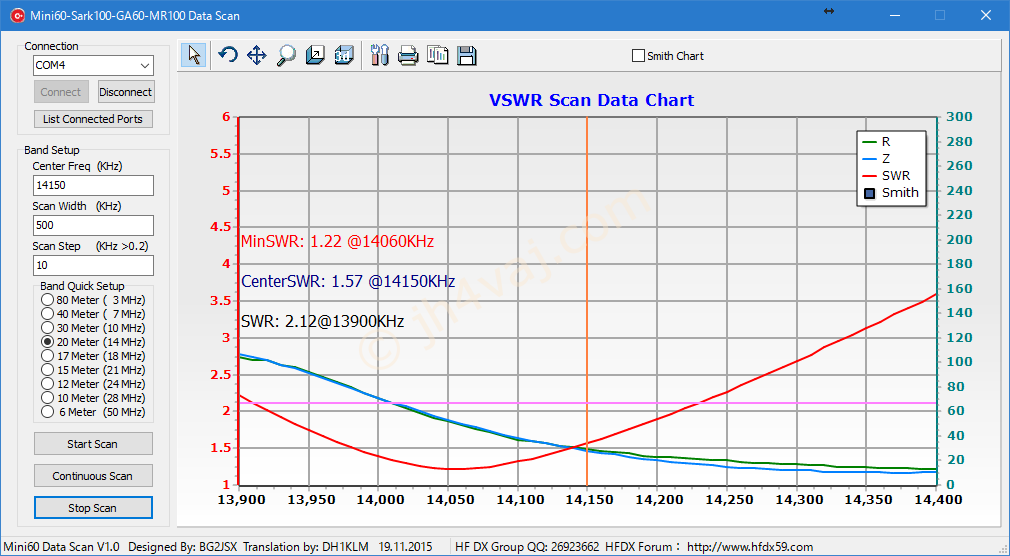The image size is (1010, 556).
Task: Enable the Smith Chart checkbox
Action: [638, 56]
